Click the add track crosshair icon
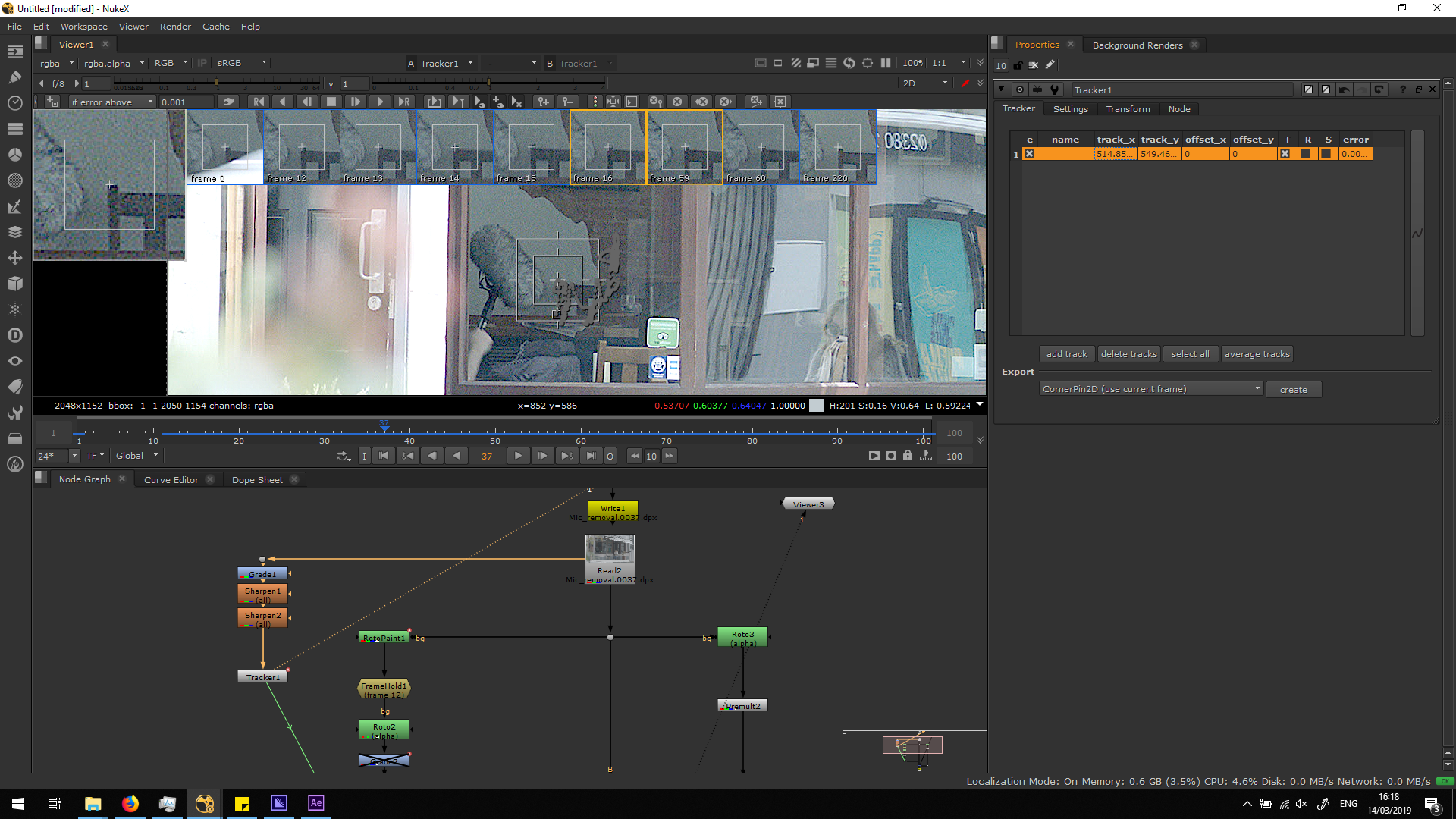 coord(52,102)
